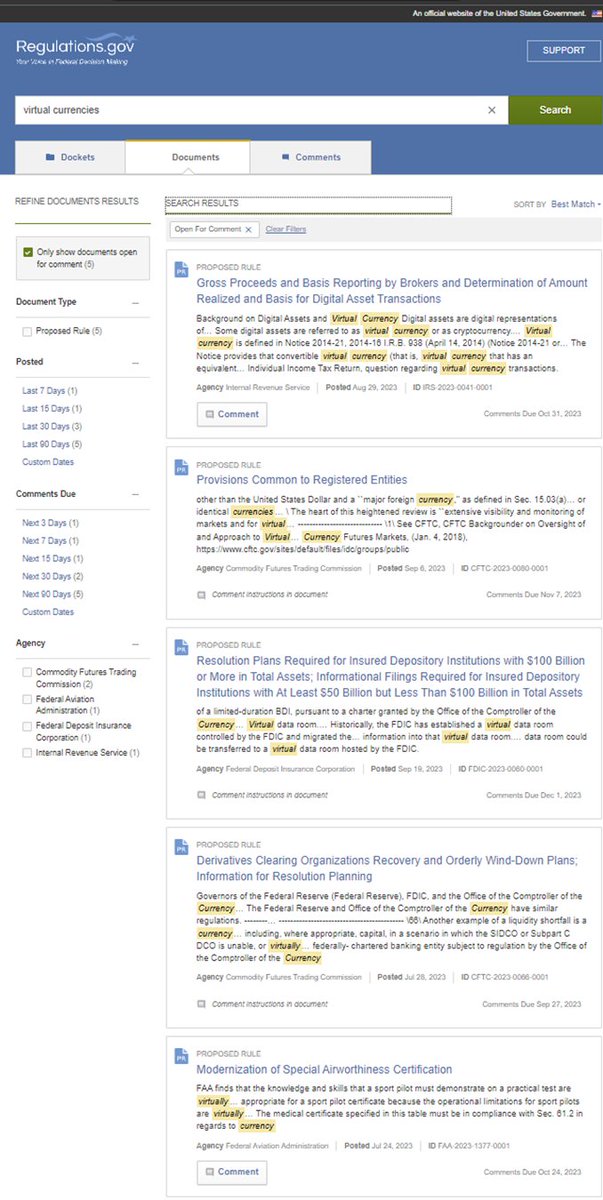Toggle Only show documents open for comment

coord(28,252)
